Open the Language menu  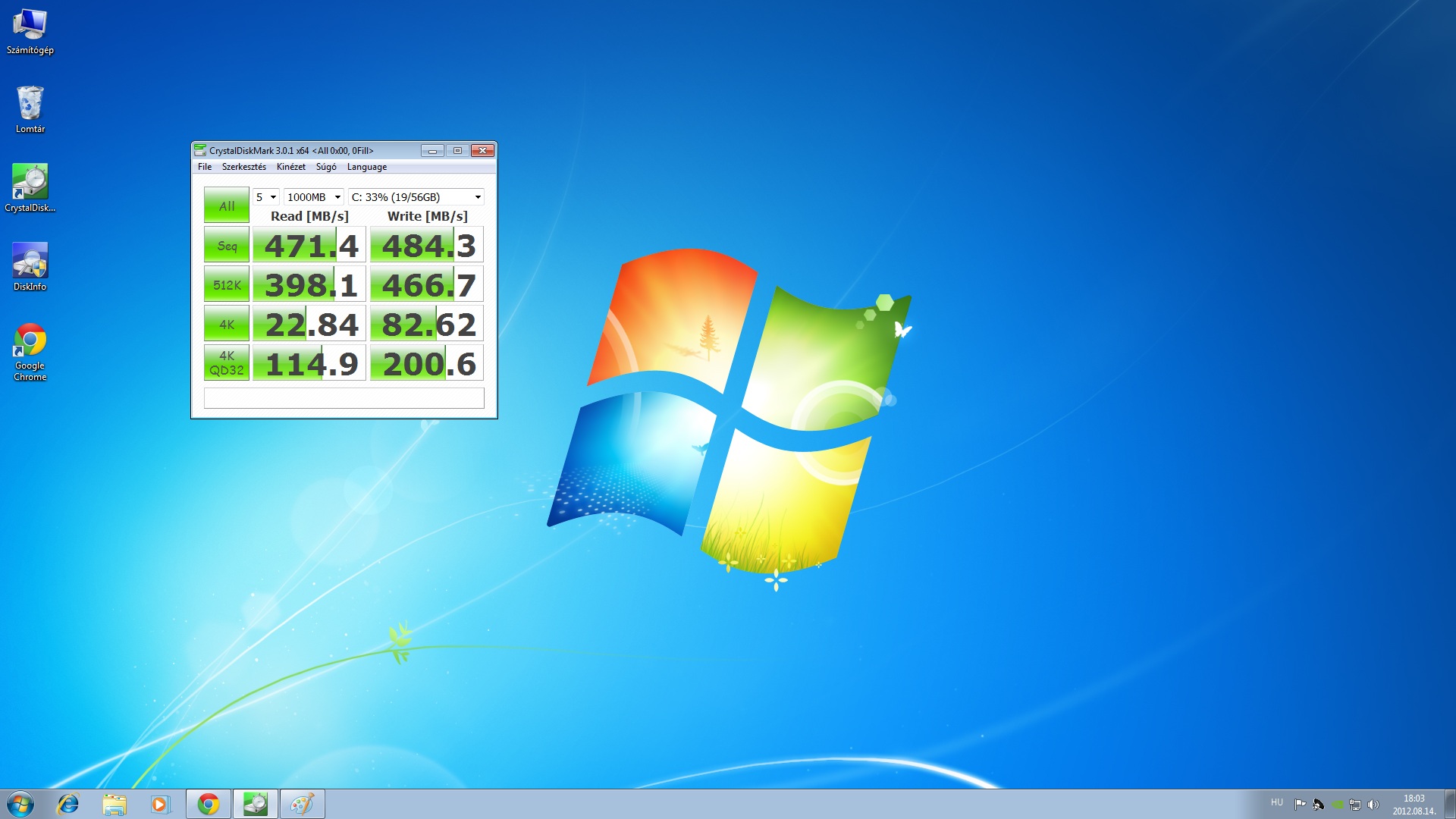point(366,167)
